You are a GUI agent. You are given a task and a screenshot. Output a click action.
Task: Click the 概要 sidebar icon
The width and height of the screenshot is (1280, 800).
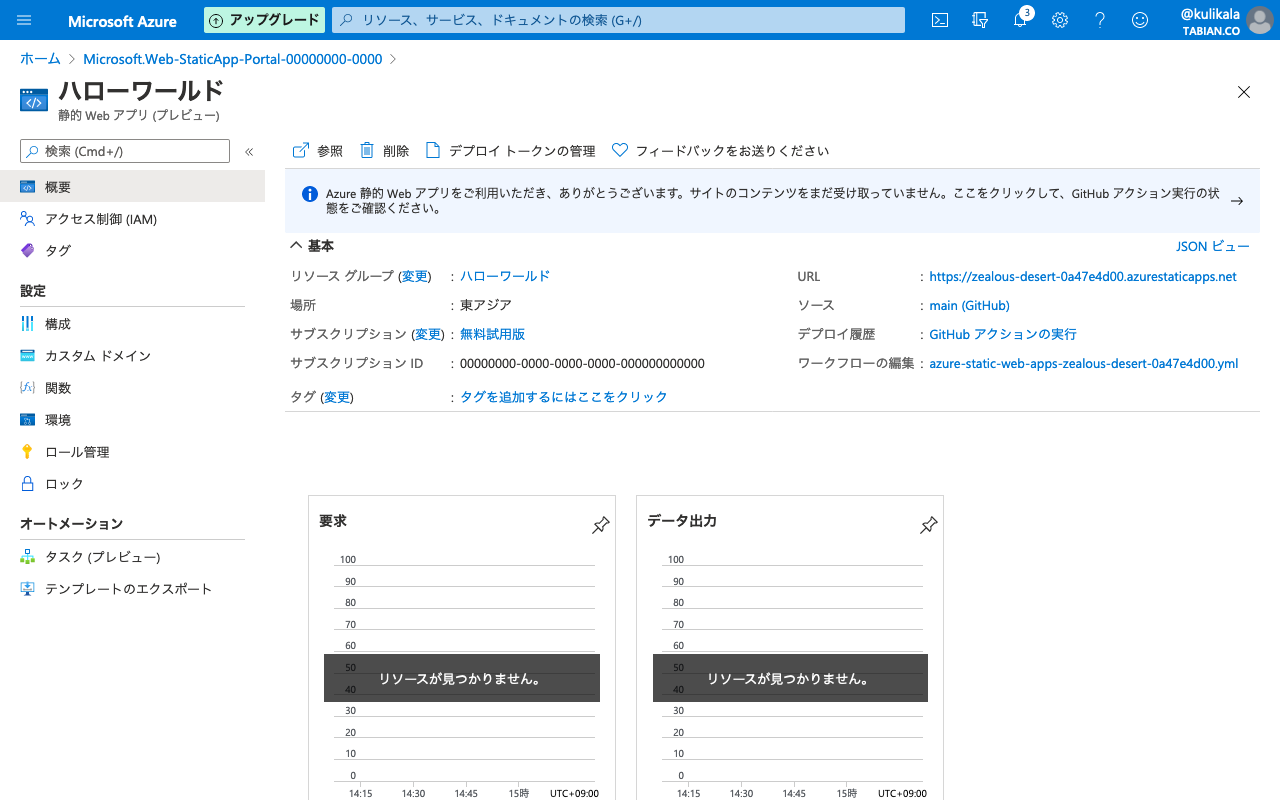pos(28,187)
